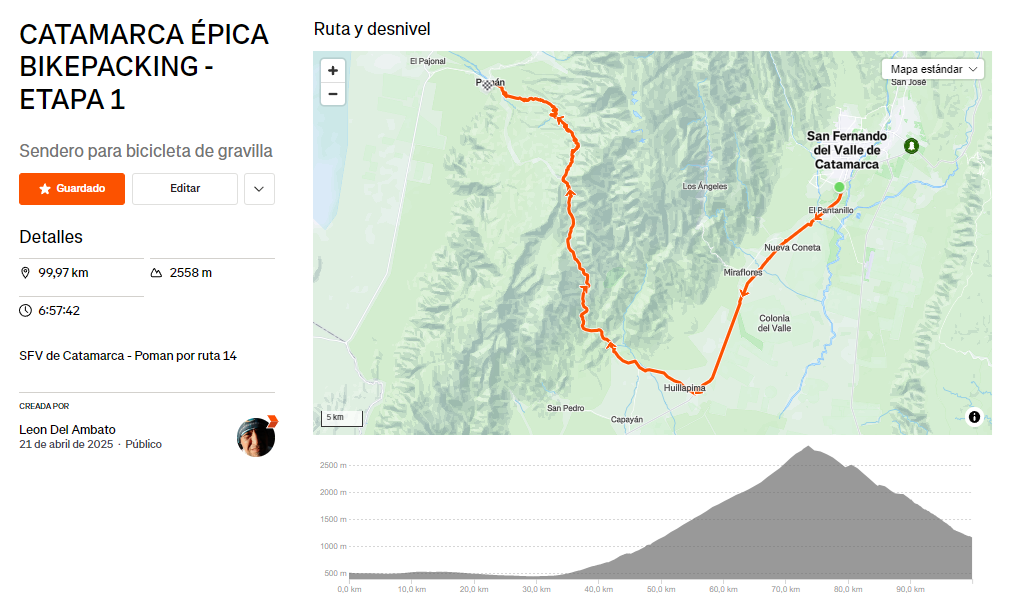This screenshot has height=598, width=1015.
Task: Click the elevation profile peak
Action: pos(807,447)
